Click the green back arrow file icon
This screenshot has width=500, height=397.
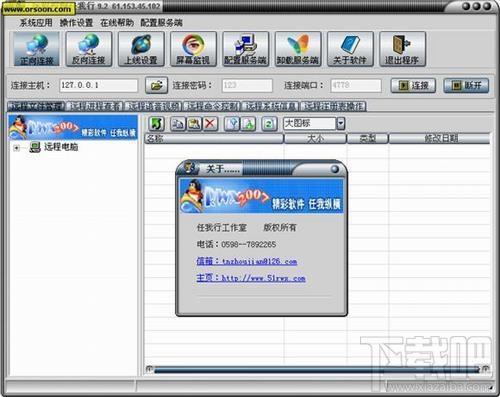click(x=156, y=124)
